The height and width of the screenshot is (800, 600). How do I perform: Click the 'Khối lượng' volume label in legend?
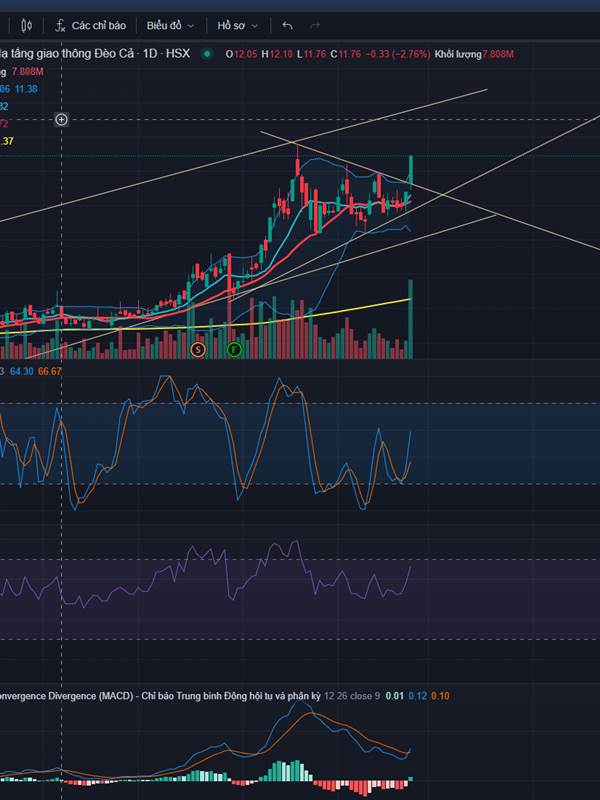(x=458, y=54)
